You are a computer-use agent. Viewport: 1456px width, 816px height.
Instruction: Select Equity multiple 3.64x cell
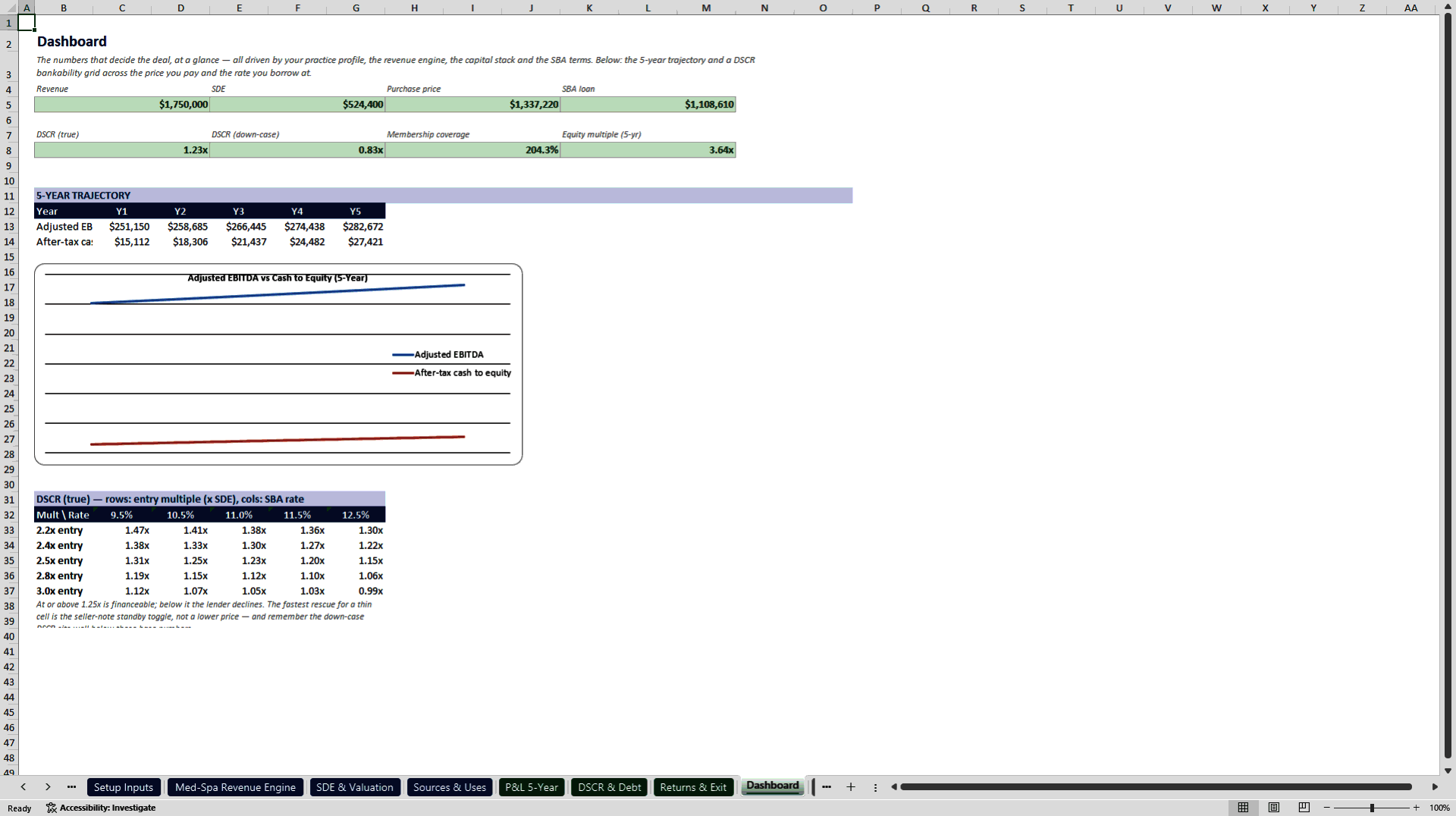(648, 150)
